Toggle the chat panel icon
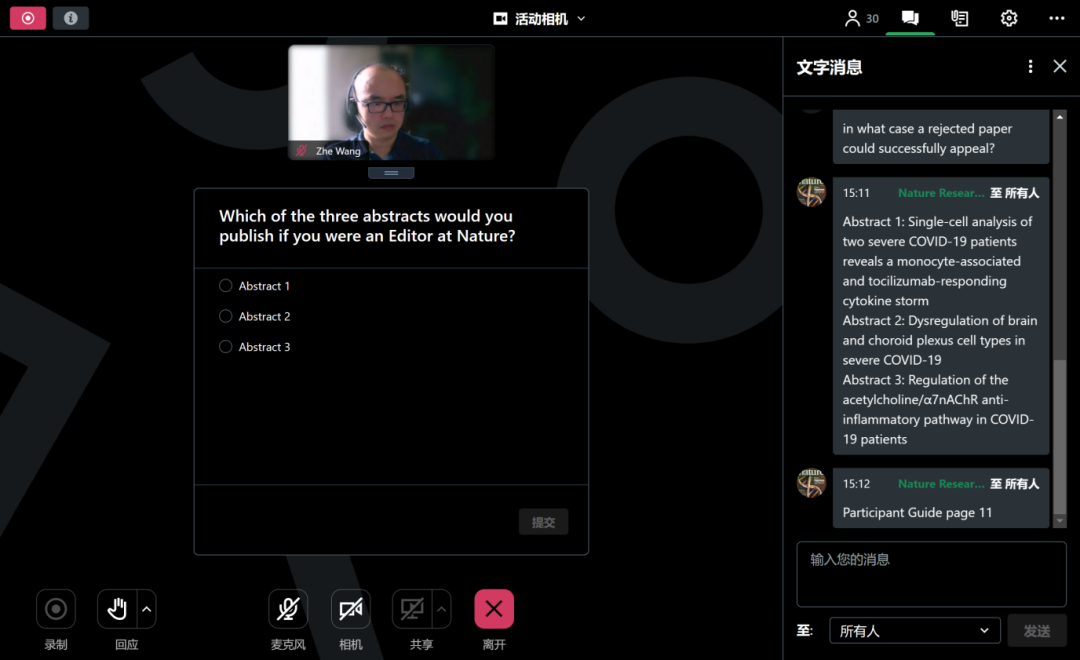1080x660 pixels. 910,18
